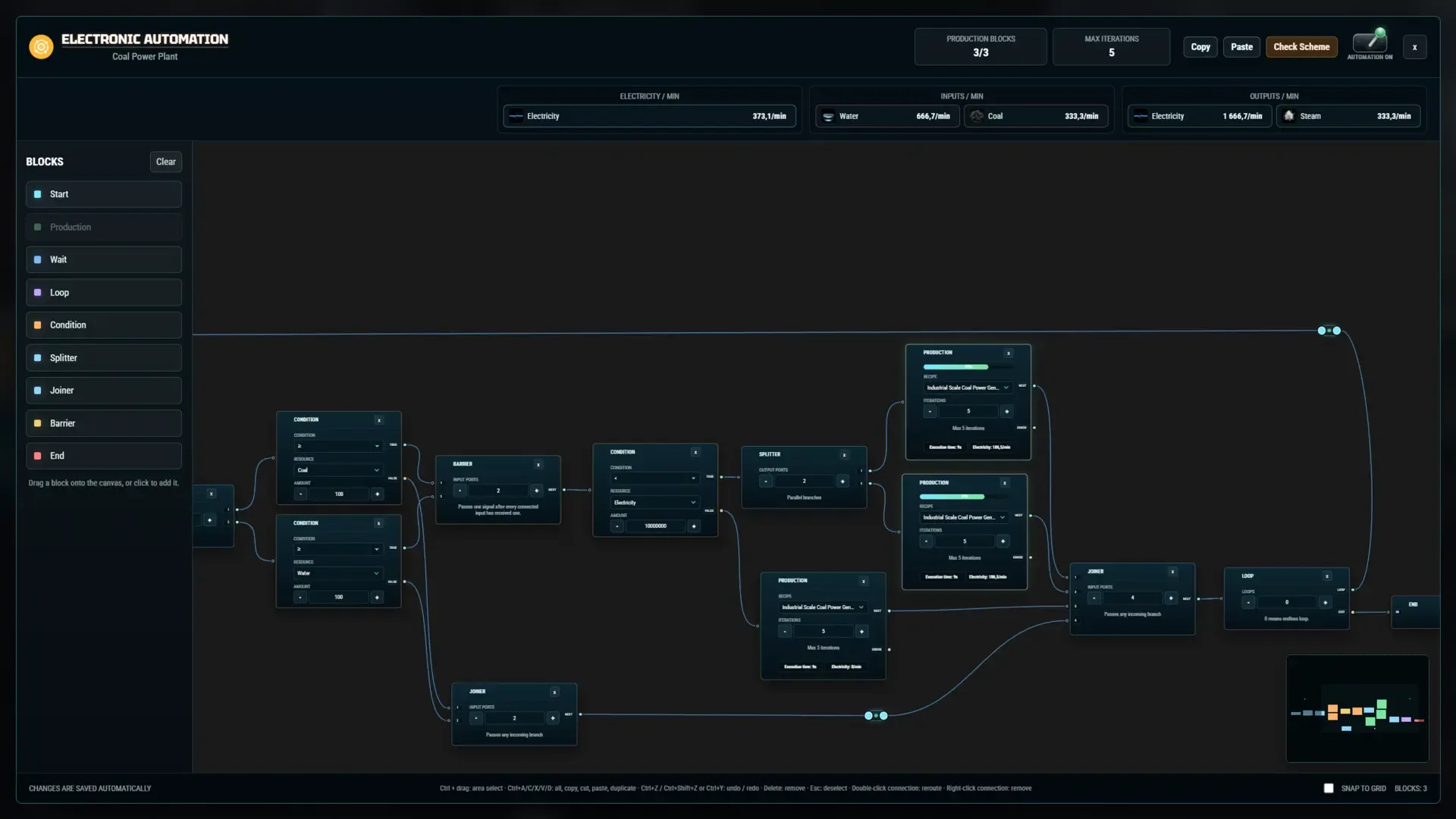Click the Copy button

pos(1200,47)
